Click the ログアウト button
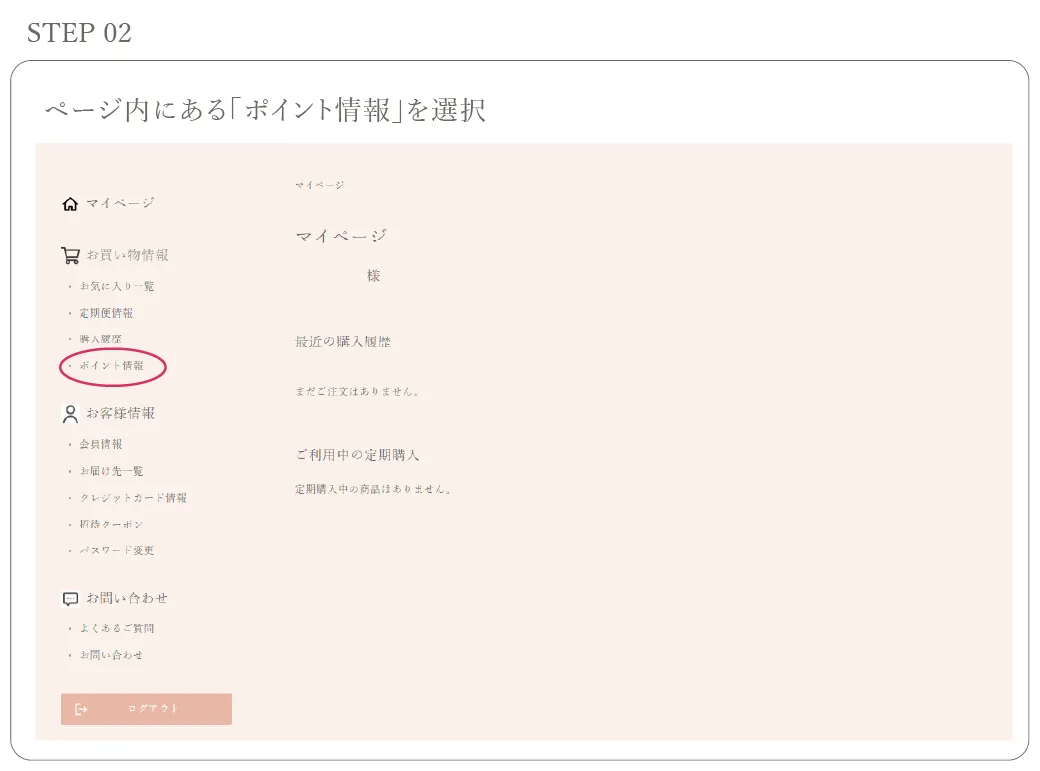1040x771 pixels. click(x=146, y=709)
